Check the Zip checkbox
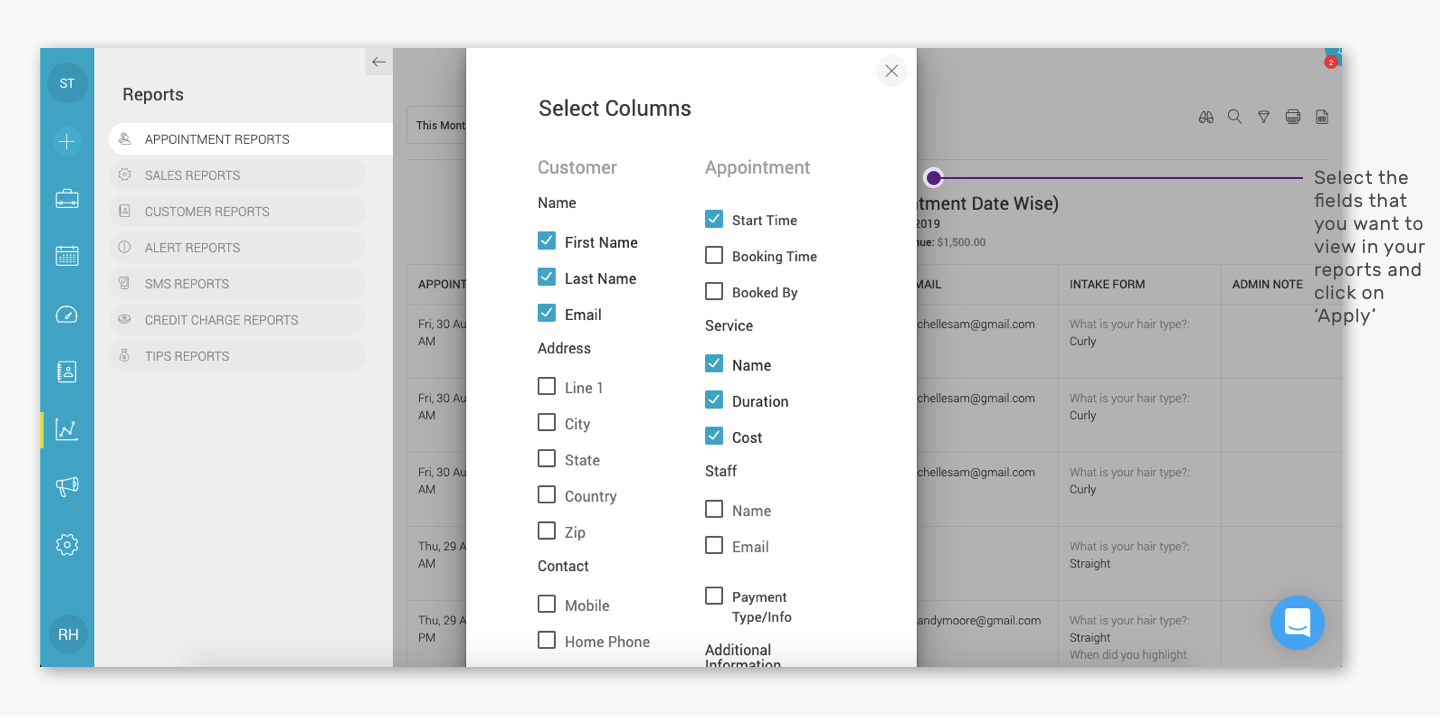 coord(547,530)
